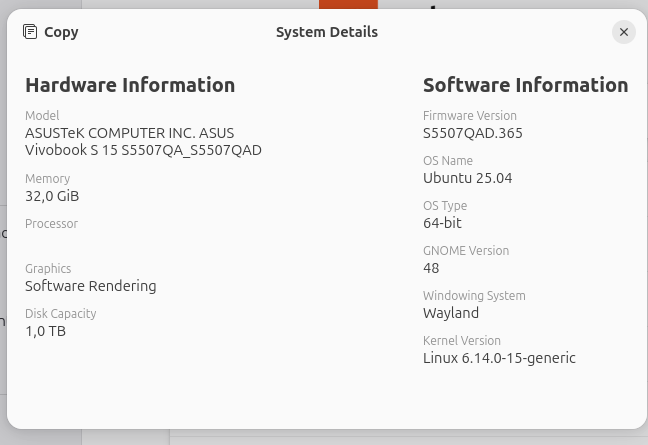Click the Disk Capacity label
The width and height of the screenshot is (648, 445).
coord(61,314)
